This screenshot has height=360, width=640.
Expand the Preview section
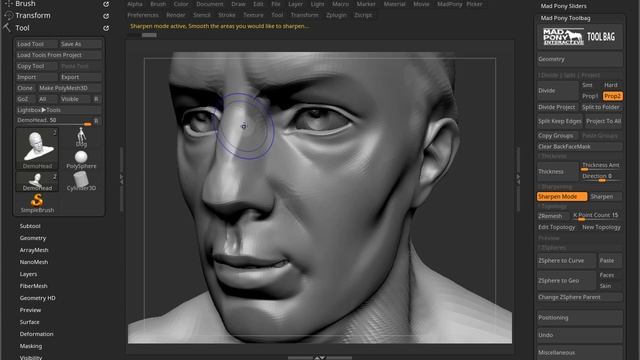coord(30,310)
